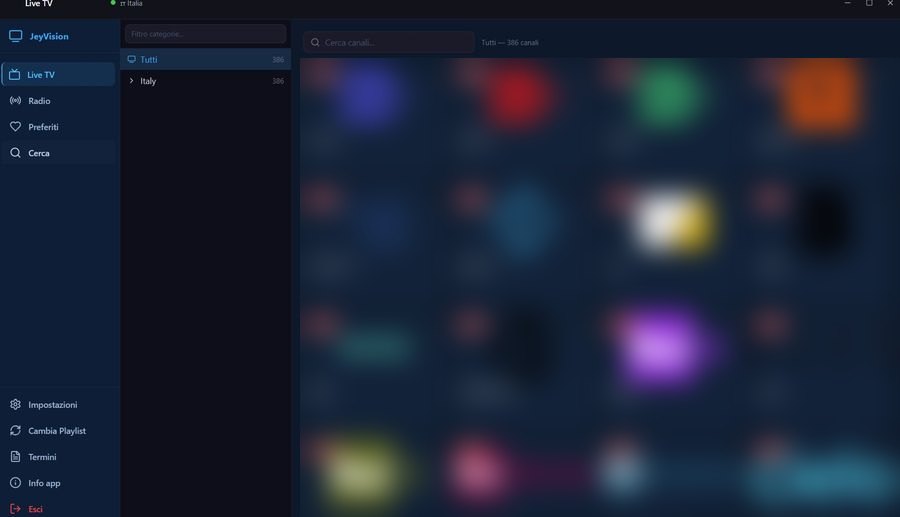Switch to the Radio section
The image size is (900, 517).
pos(59,101)
